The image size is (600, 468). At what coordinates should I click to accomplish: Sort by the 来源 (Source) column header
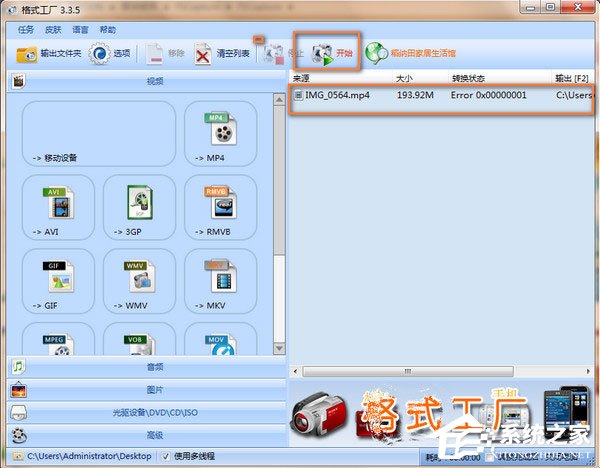(301, 78)
